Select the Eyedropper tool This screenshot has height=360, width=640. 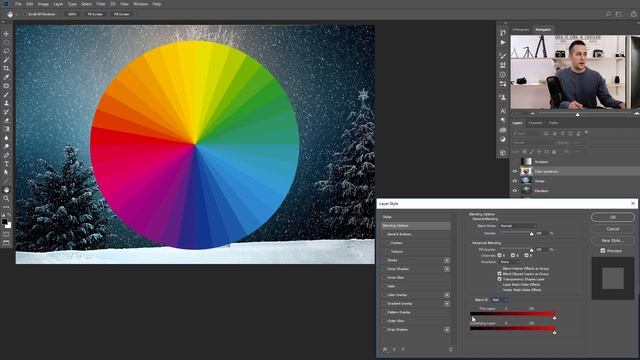click(6, 77)
